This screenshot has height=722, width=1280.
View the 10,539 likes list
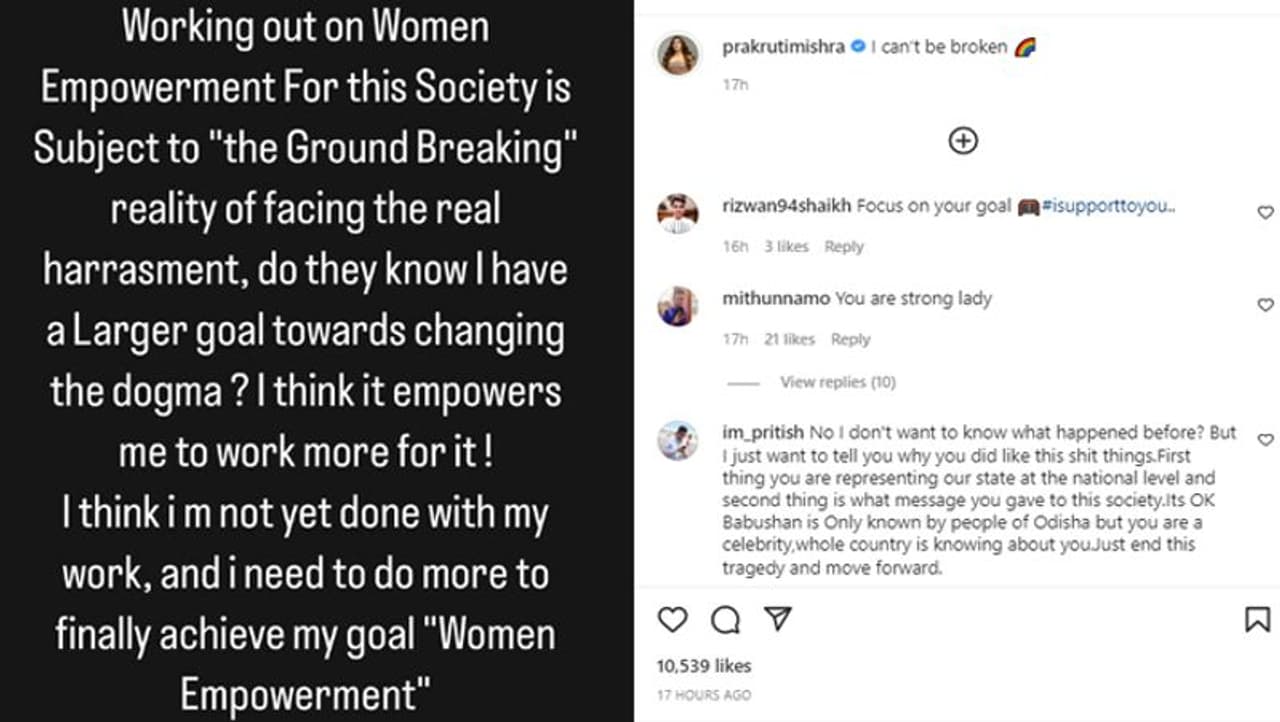point(703,666)
